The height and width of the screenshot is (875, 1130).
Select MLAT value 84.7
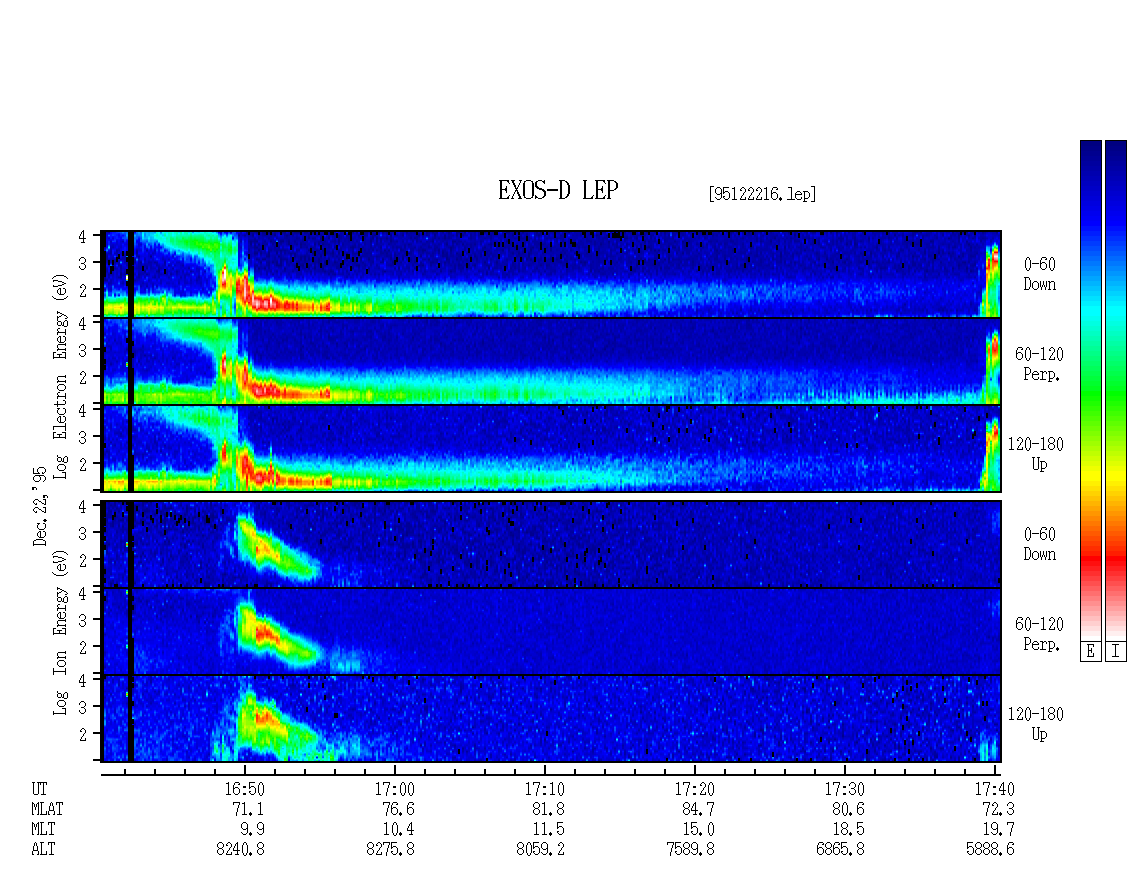[x=698, y=809]
